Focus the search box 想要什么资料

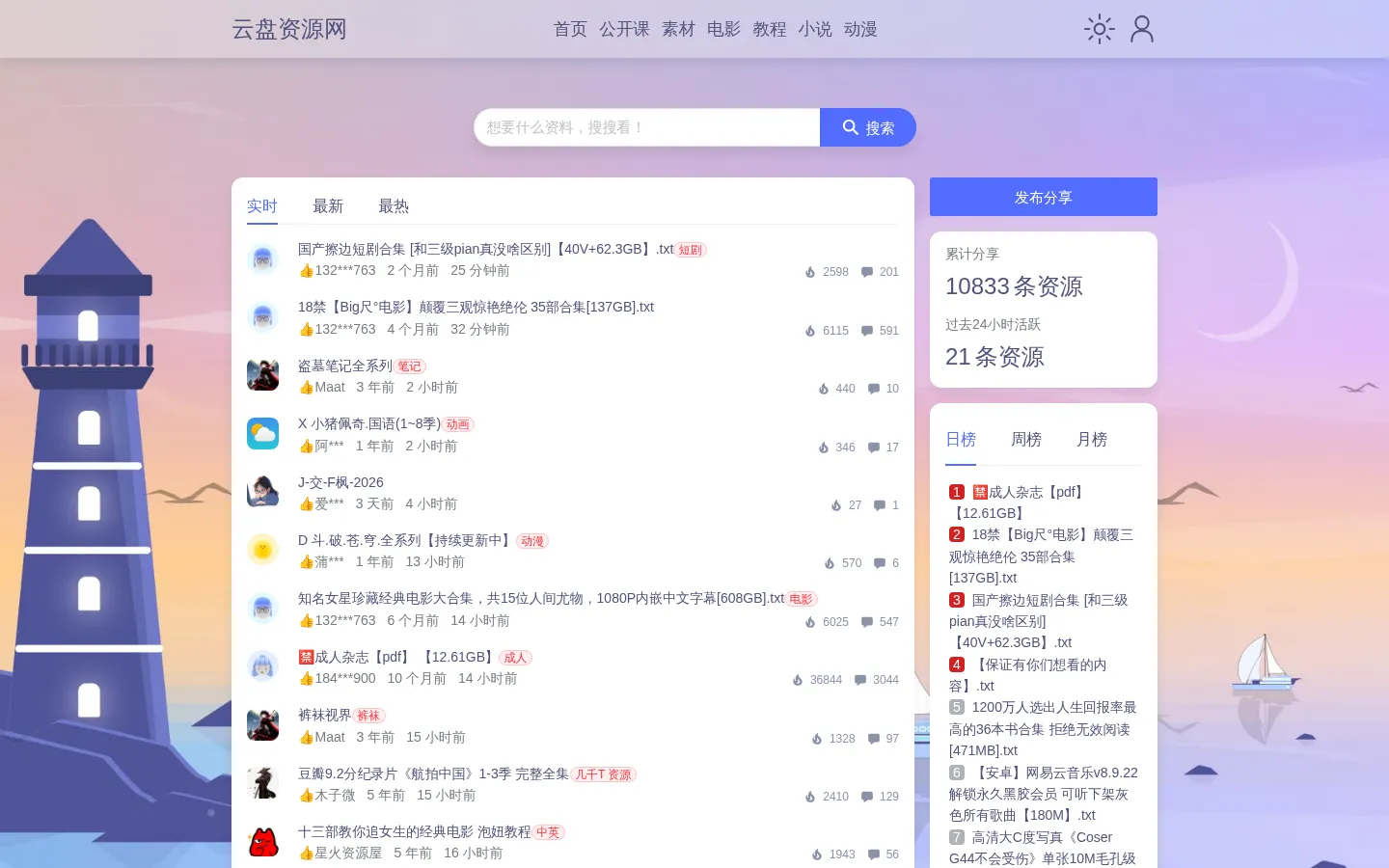point(647,127)
